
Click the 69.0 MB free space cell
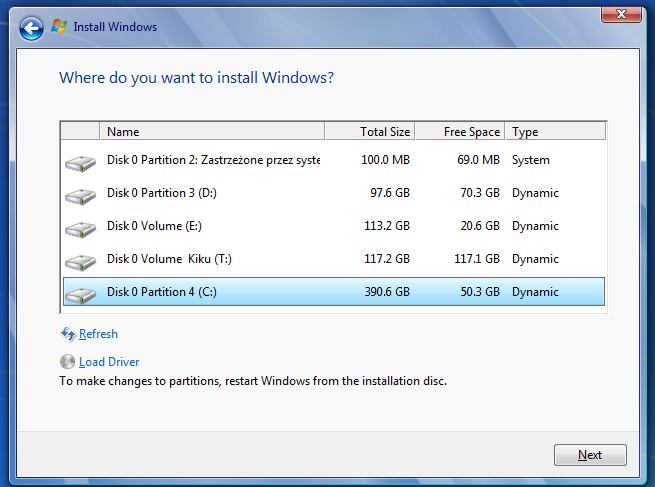478,160
